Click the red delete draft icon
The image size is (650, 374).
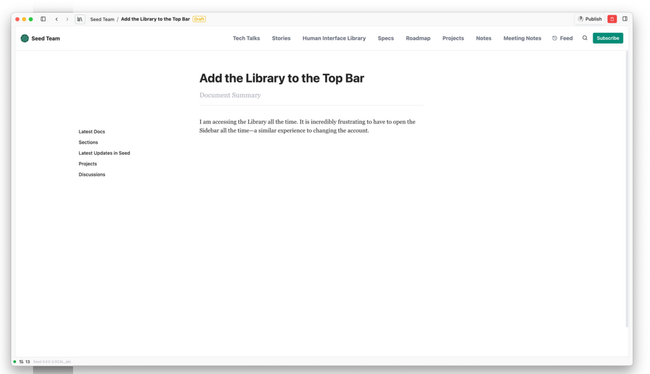[612, 19]
